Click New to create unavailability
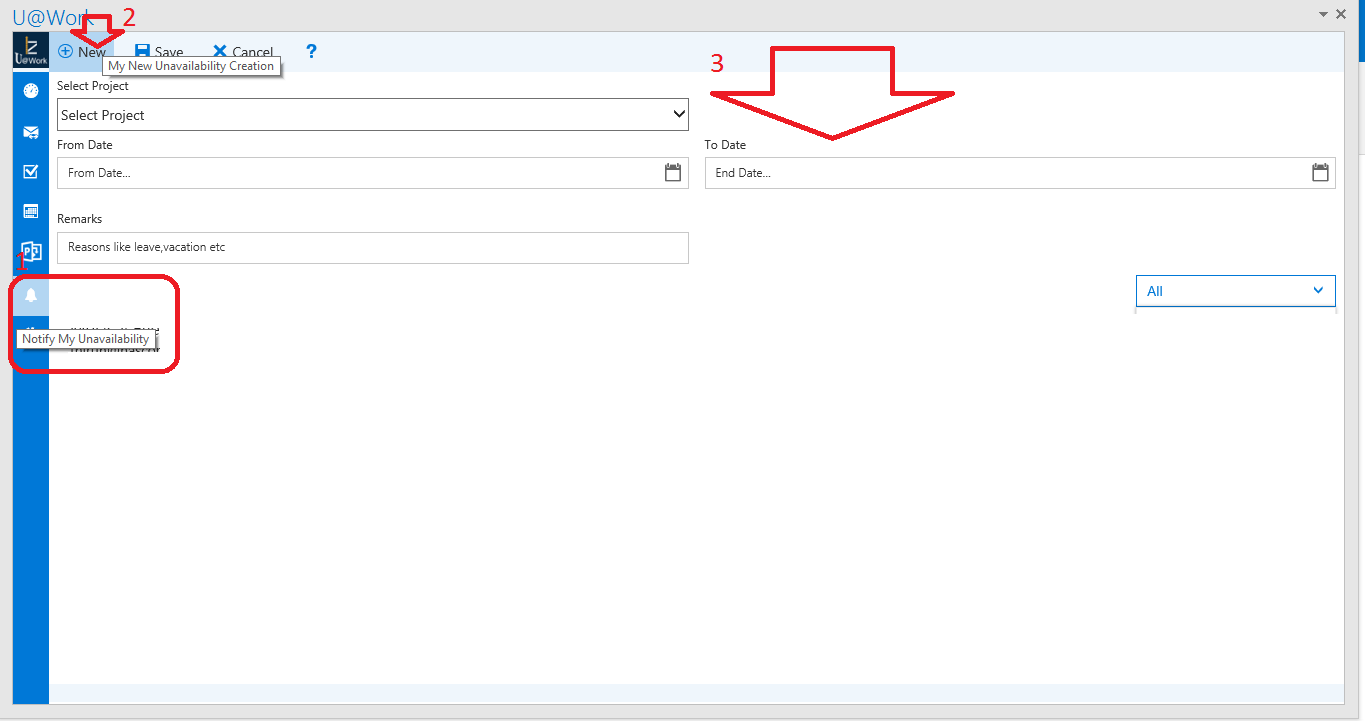Screen dimensions: 1365x721 point(82,52)
